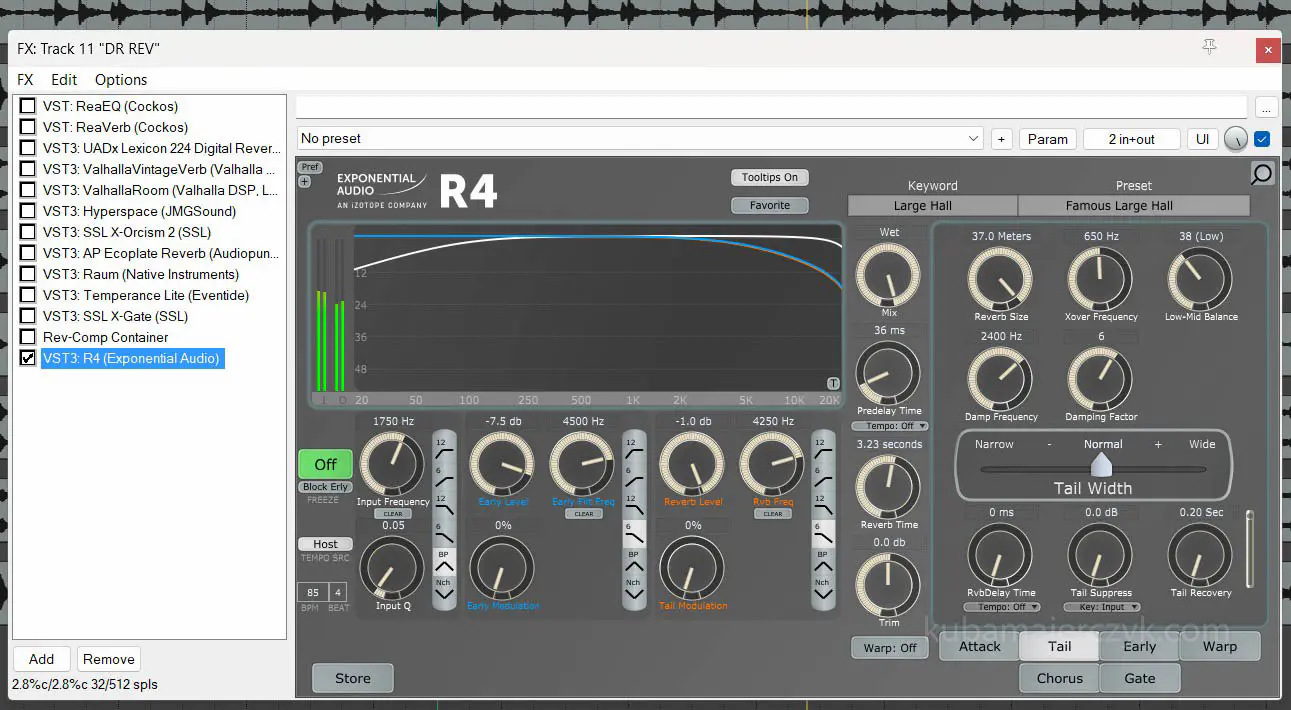Click the Store button

click(x=352, y=678)
